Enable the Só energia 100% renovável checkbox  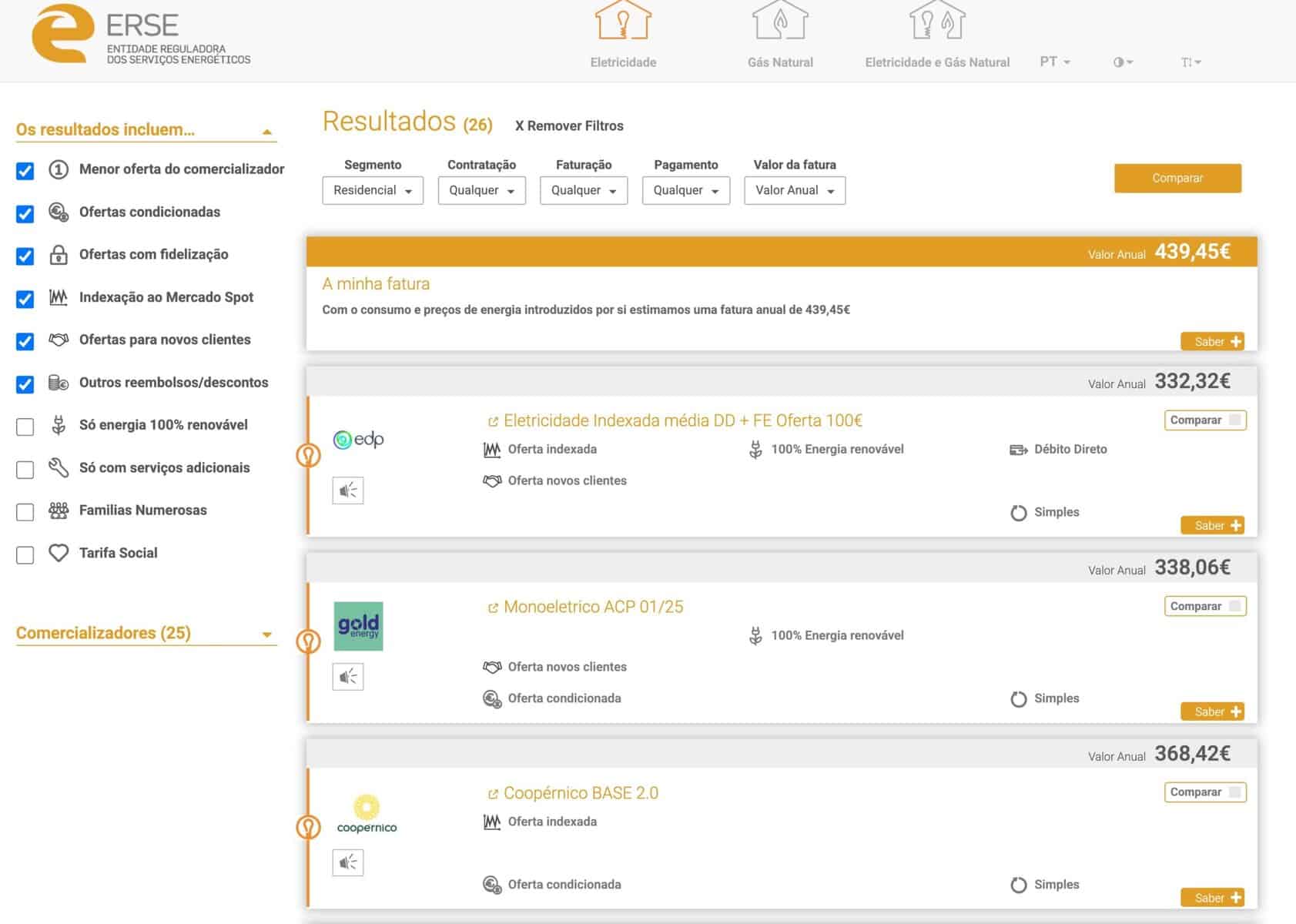(x=25, y=427)
